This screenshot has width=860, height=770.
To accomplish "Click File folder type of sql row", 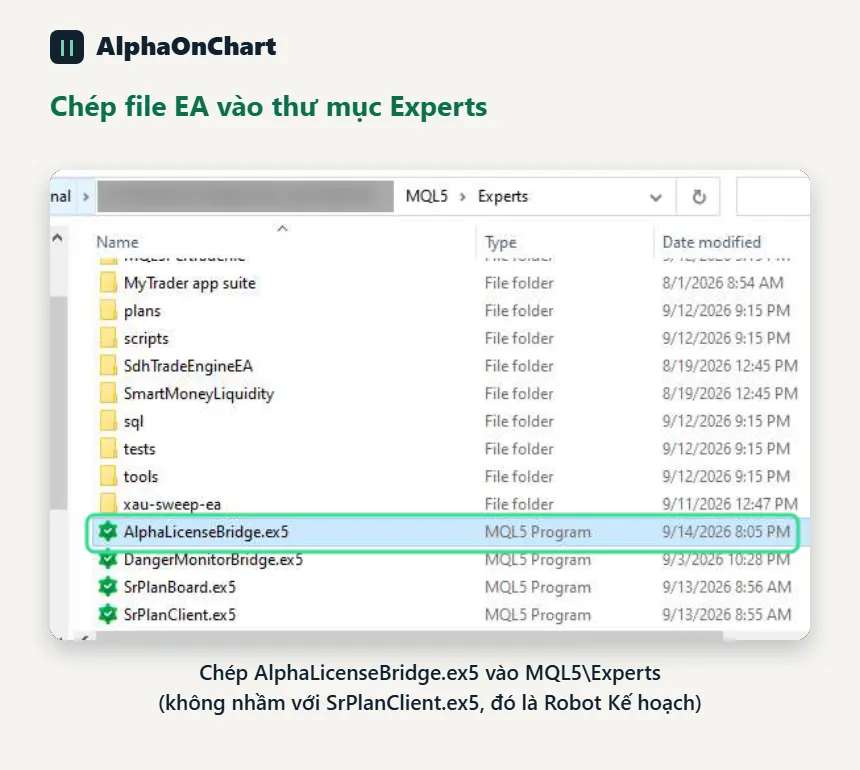I will click(519, 421).
